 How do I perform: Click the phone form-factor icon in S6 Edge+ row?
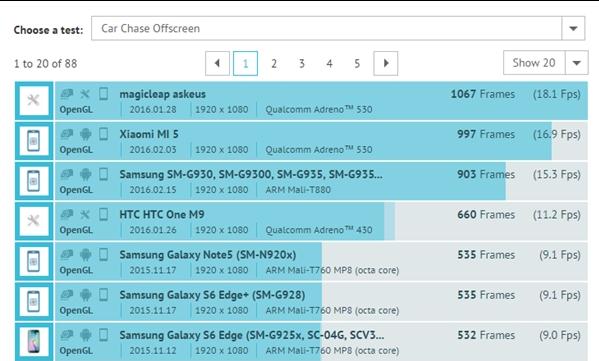coord(103,294)
